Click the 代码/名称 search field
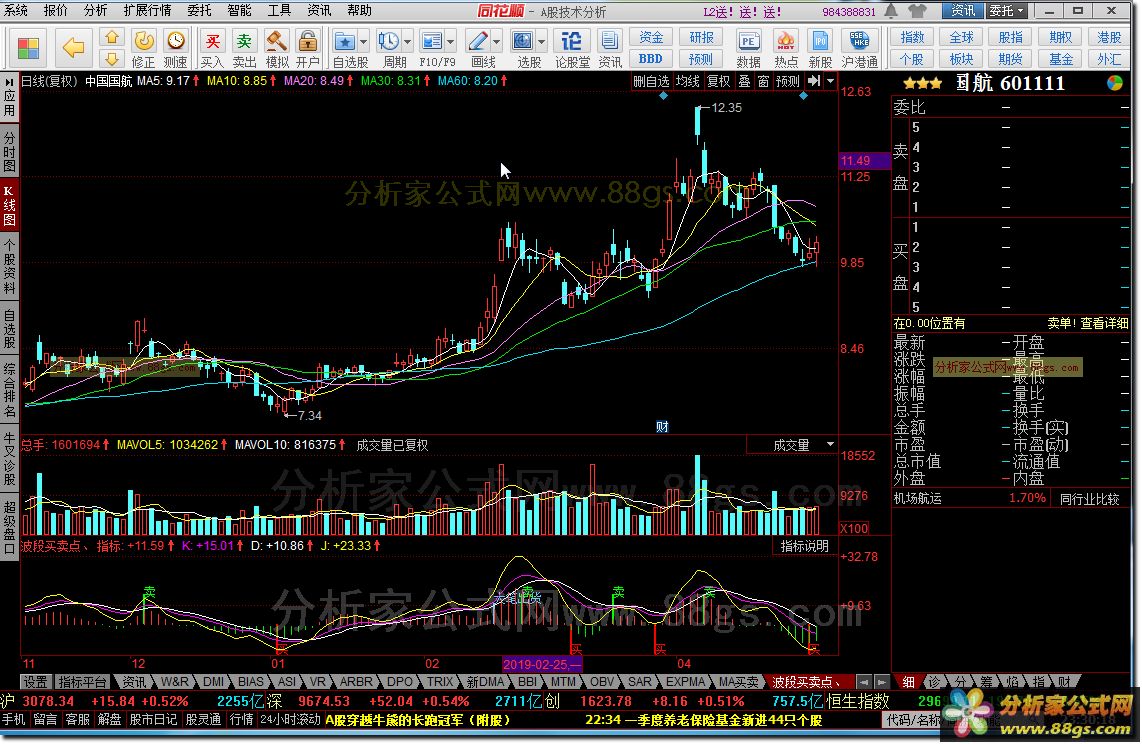This screenshot has height=744, width=1142. click(x=913, y=721)
